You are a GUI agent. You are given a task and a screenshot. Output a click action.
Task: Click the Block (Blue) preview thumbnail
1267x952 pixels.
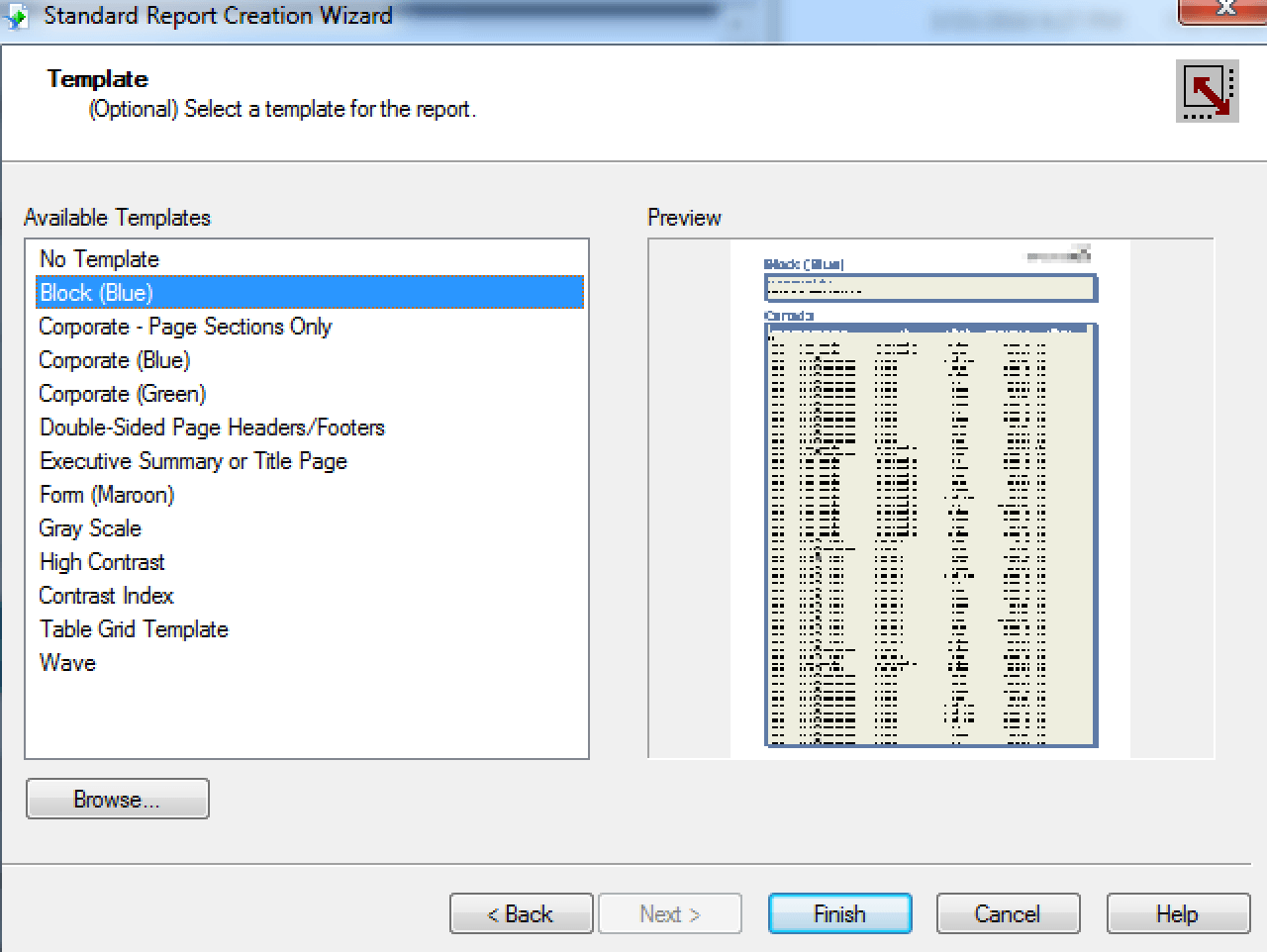(x=930, y=495)
